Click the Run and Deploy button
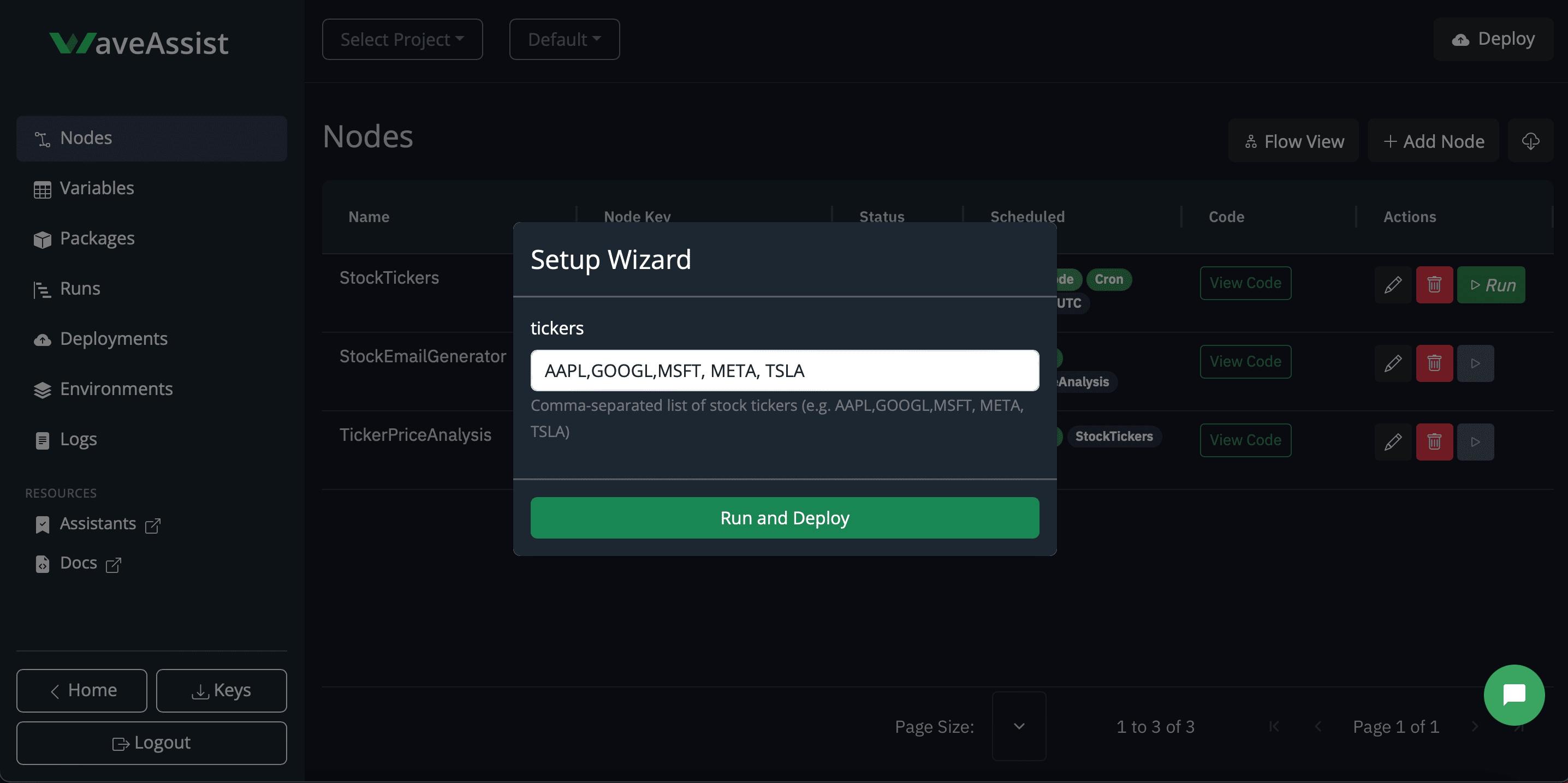 point(785,518)
